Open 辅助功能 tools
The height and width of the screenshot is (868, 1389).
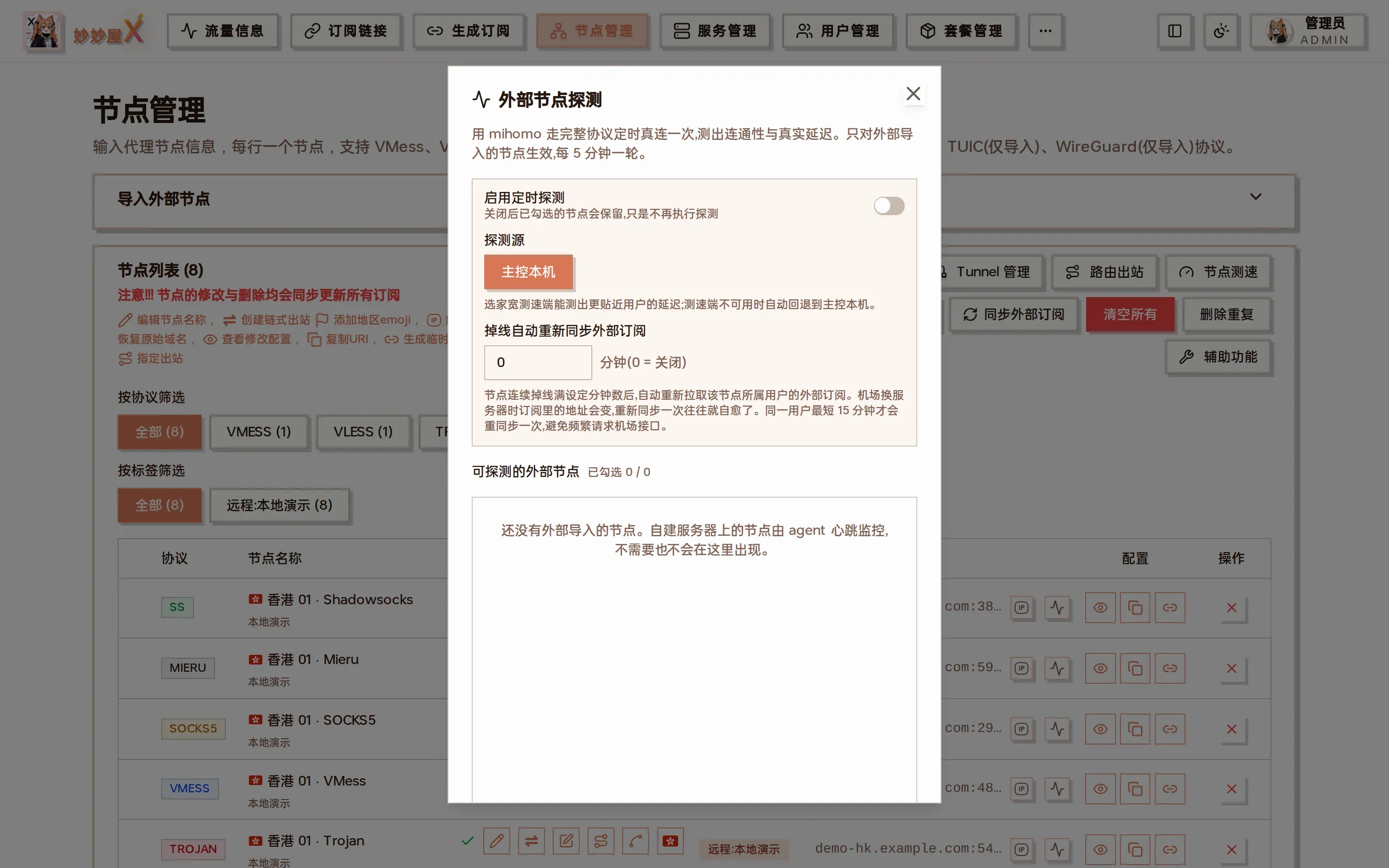[1218, 357]
